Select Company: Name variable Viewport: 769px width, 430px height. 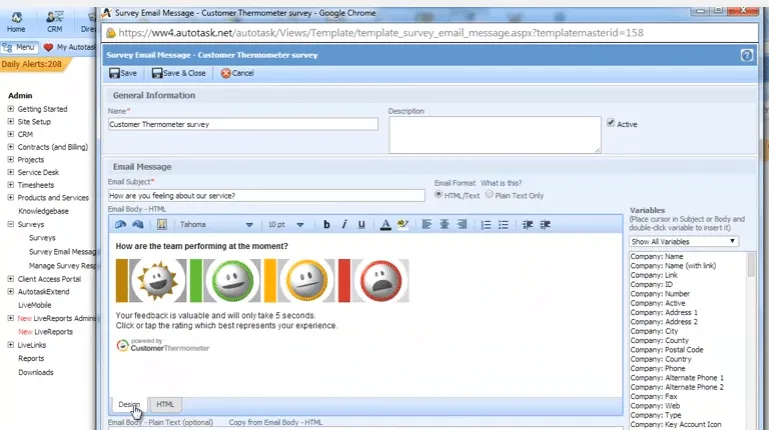pyautogui.click(x=657, y=256)
